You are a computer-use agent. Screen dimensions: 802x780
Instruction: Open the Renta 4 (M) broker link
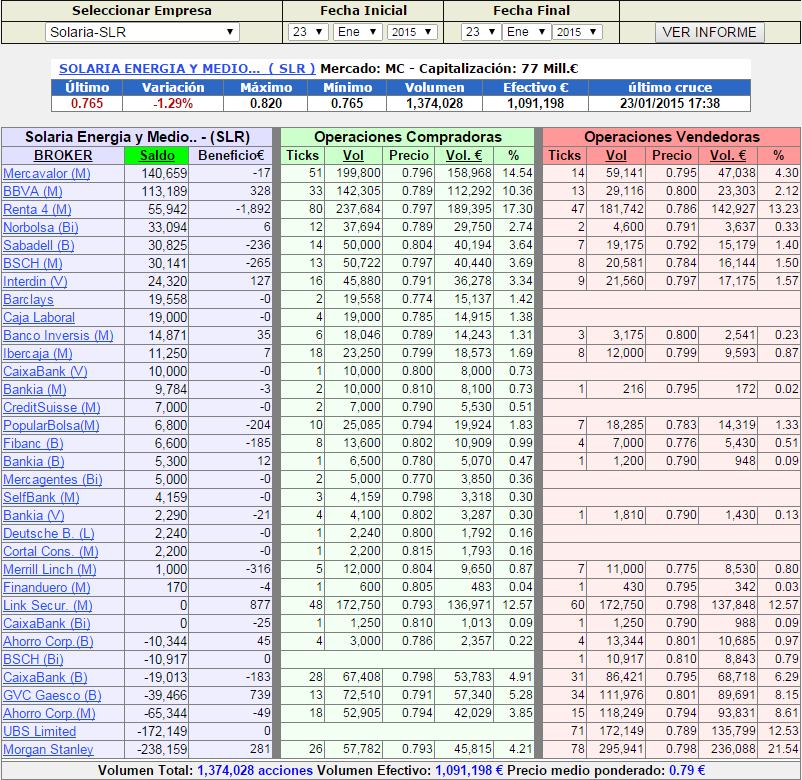pos(37,210)
